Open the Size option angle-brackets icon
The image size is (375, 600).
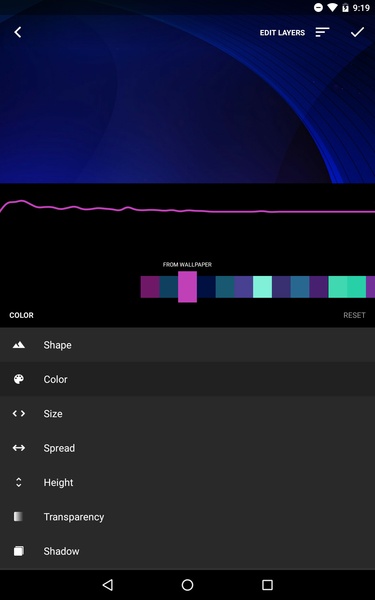tap(18, 414)
